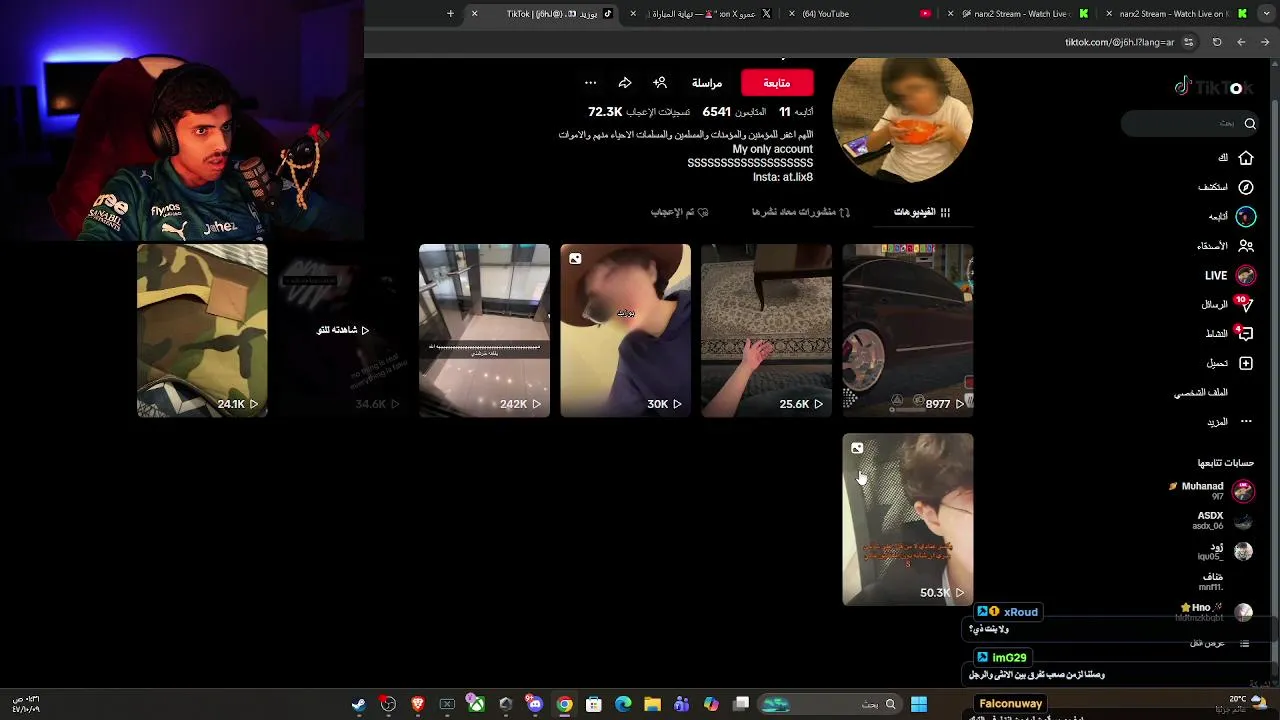Viewport: 1280px width, 720px height.
Task: Click the Upload plus icon in sidebar
Action: coord(1245,363)
